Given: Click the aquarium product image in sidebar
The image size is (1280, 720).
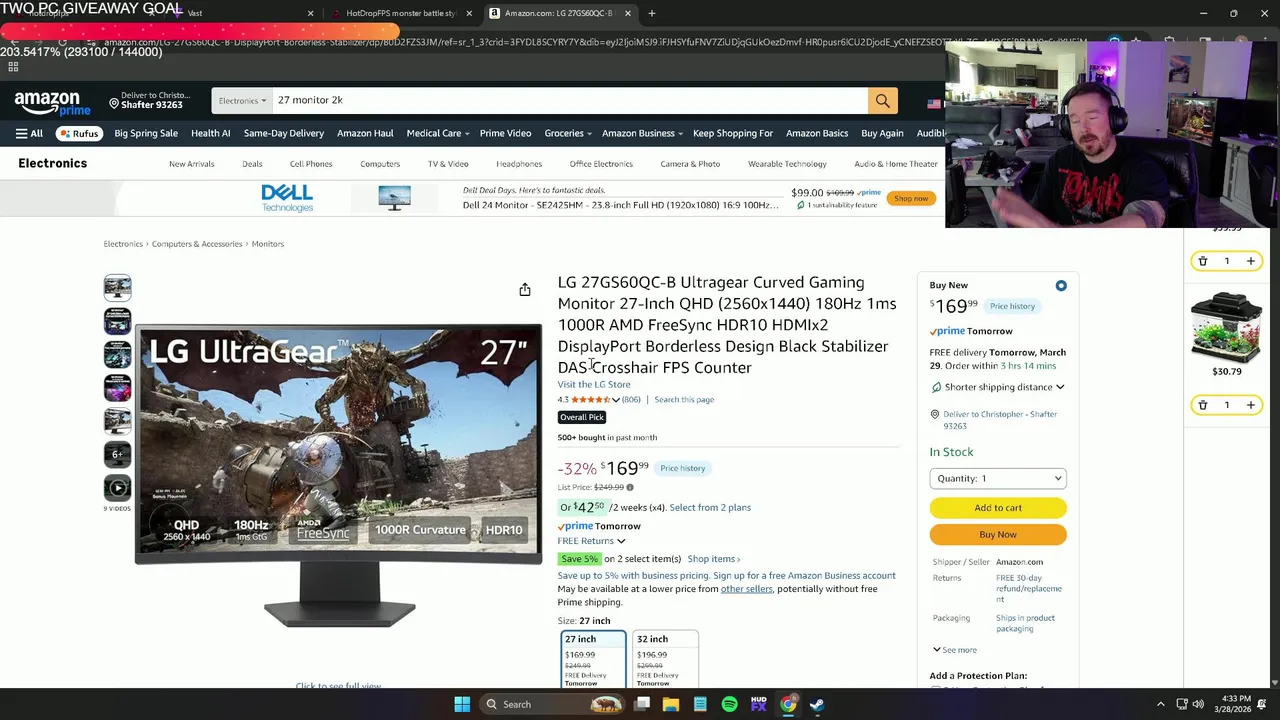Looking at the screenshot, I should pos(1227,327).
